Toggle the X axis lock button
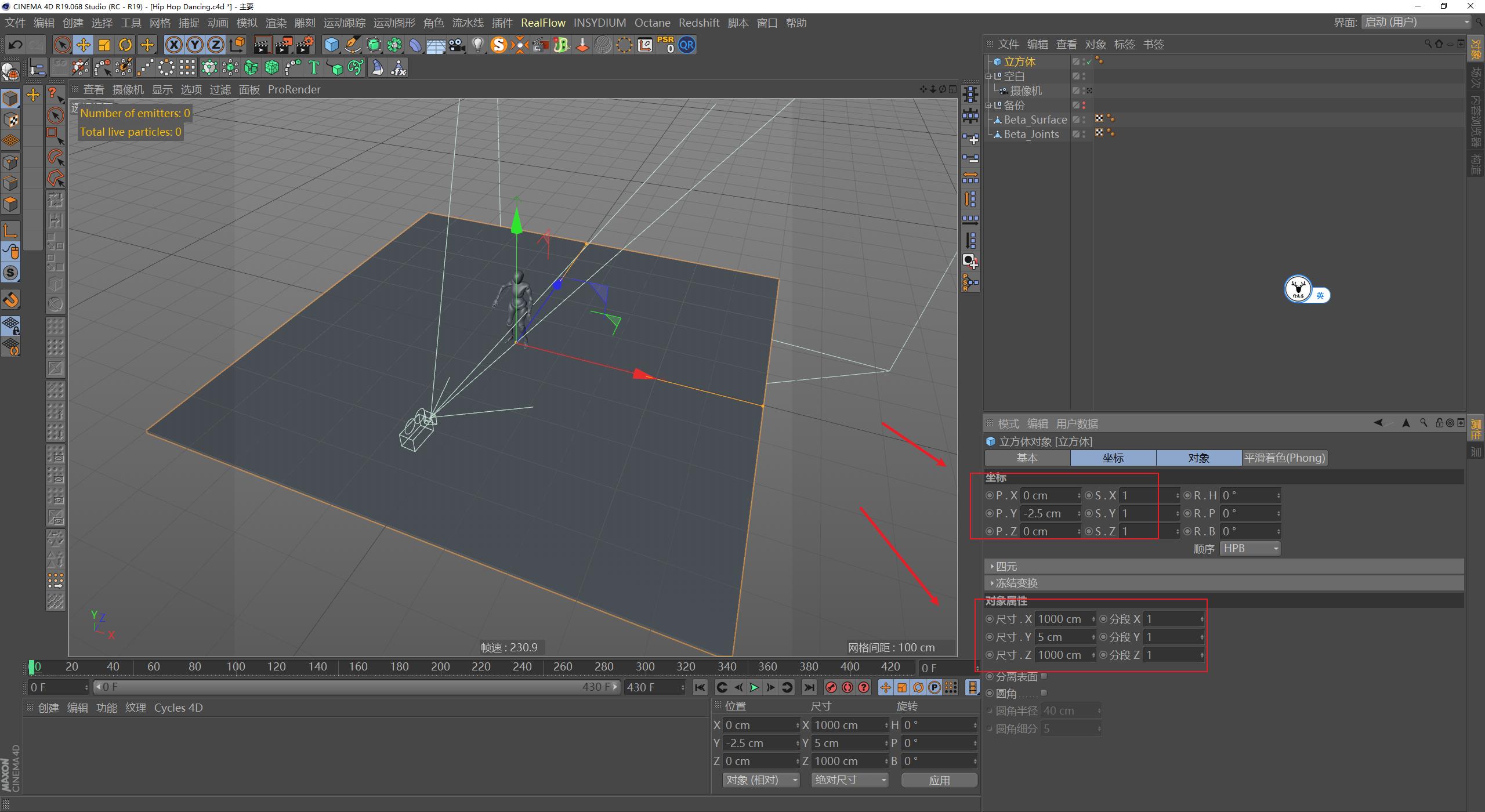Image resolution: width=1485 pixels, height=812 pixels. (173, 45)
